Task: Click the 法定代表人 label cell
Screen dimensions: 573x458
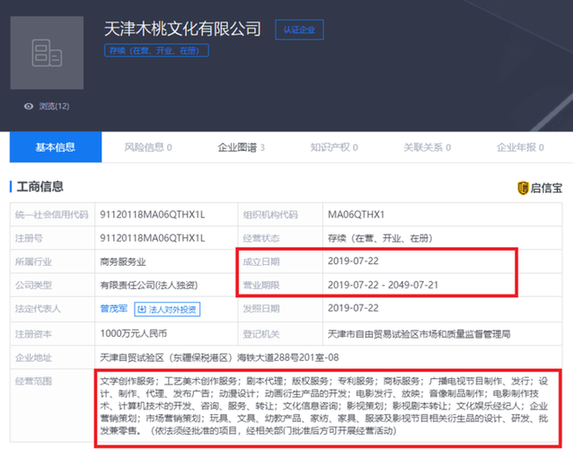Action: click(52, 309)
